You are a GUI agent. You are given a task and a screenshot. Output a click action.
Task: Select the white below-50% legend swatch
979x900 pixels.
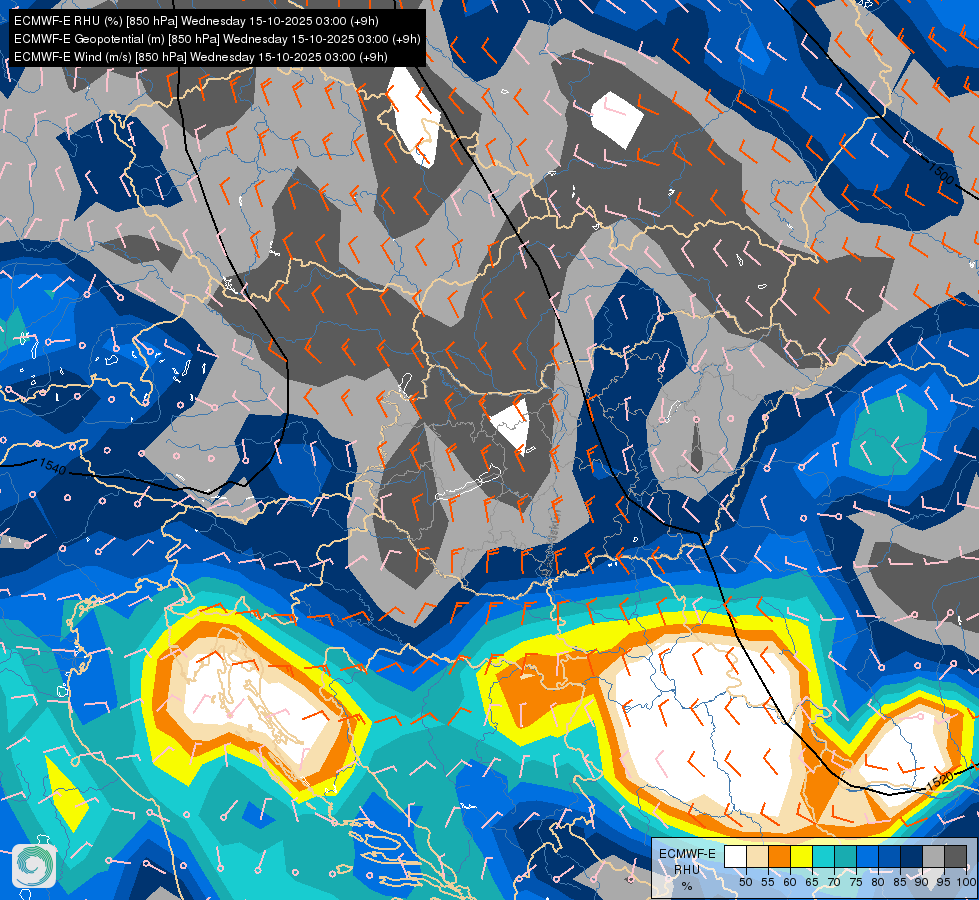pyautogui.click(x=735, y=856)
